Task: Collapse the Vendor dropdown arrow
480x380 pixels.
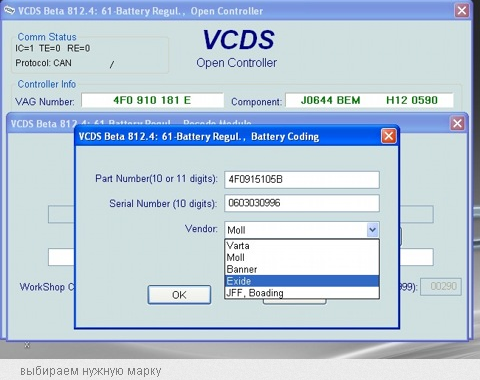Action: click(x=372, y=230)
